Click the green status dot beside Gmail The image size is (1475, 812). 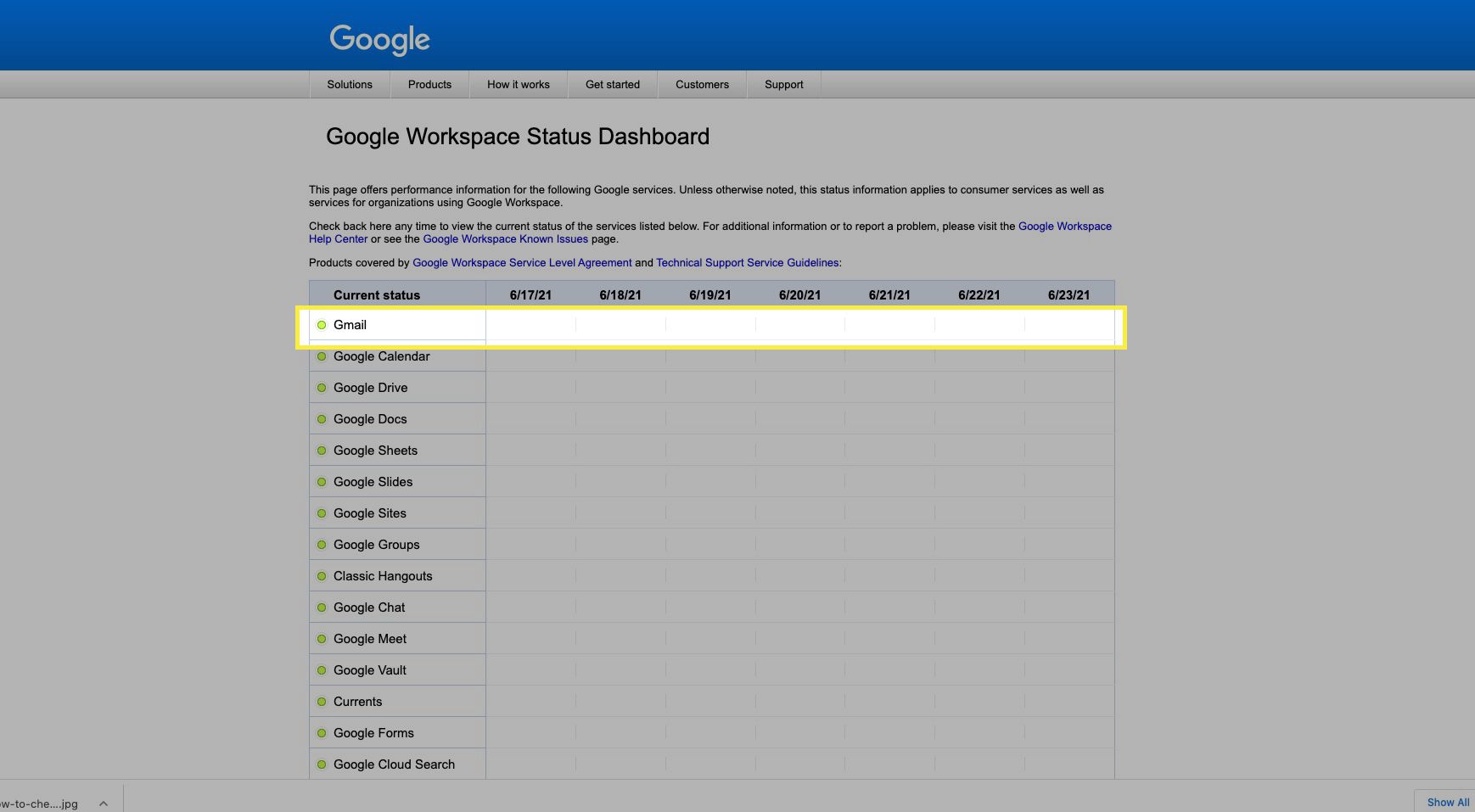coord(322,325)
